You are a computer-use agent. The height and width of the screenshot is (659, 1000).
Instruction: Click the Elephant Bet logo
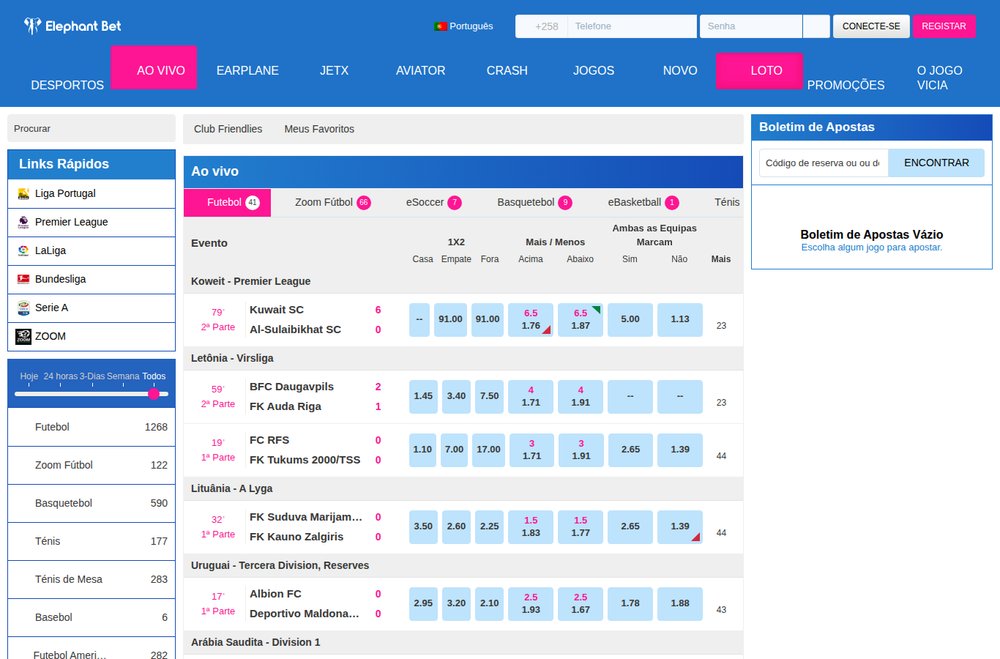(x=72, y=26)
